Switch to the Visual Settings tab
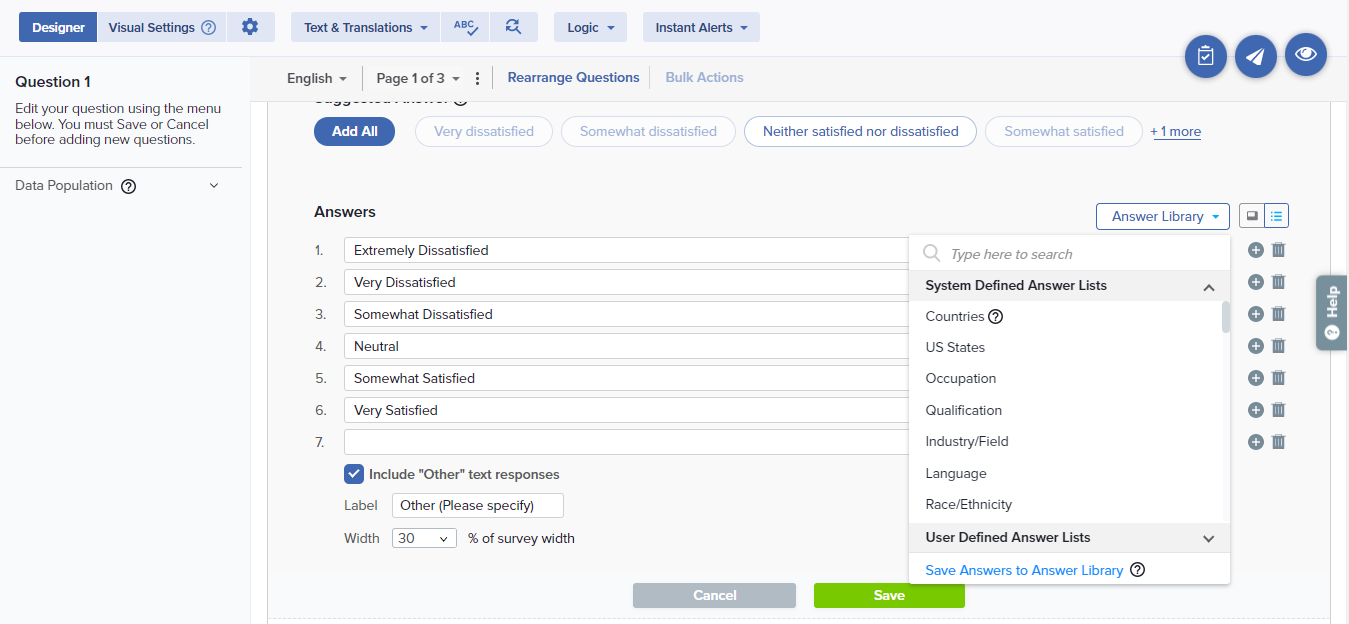 click(x=161, y=27)
